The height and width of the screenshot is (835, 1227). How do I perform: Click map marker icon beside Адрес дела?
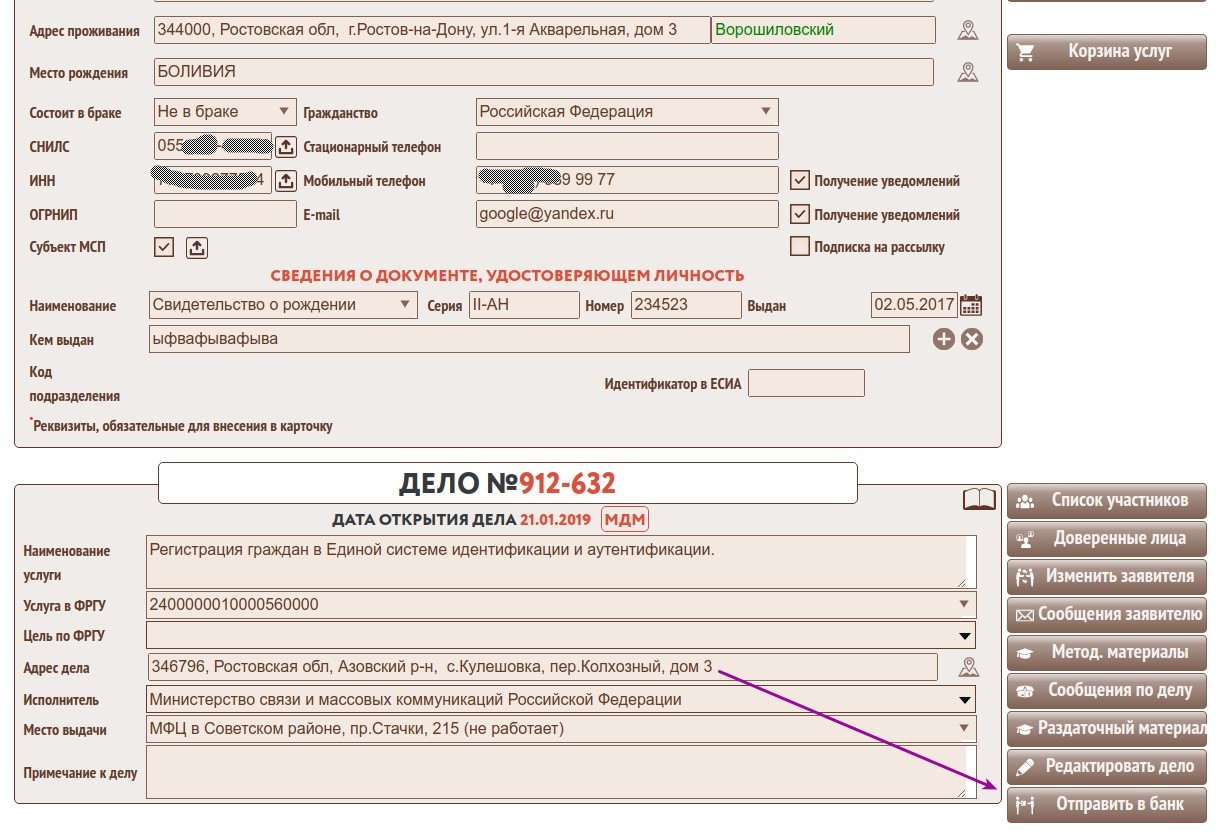click(967, 667)
